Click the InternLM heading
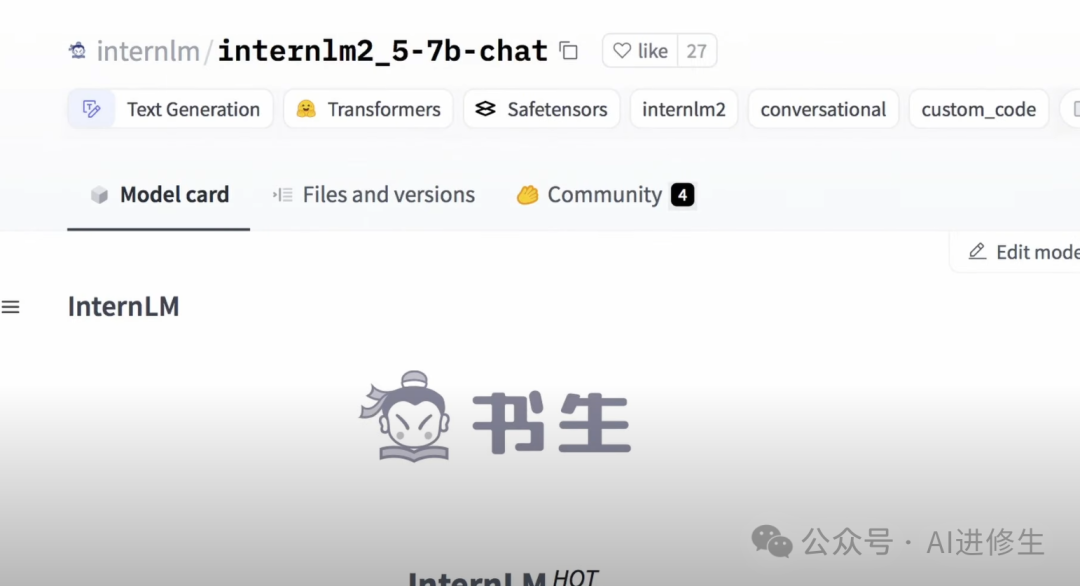This screenshot has width=1080, height=586. [x=123, y=306]
